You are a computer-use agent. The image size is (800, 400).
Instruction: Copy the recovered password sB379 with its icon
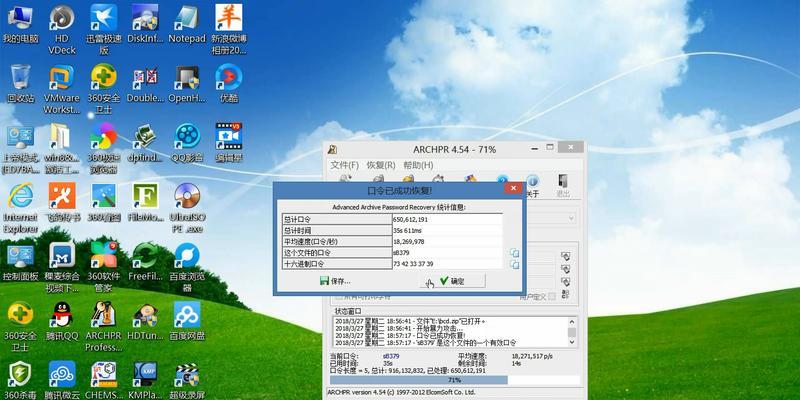point(514,253)
